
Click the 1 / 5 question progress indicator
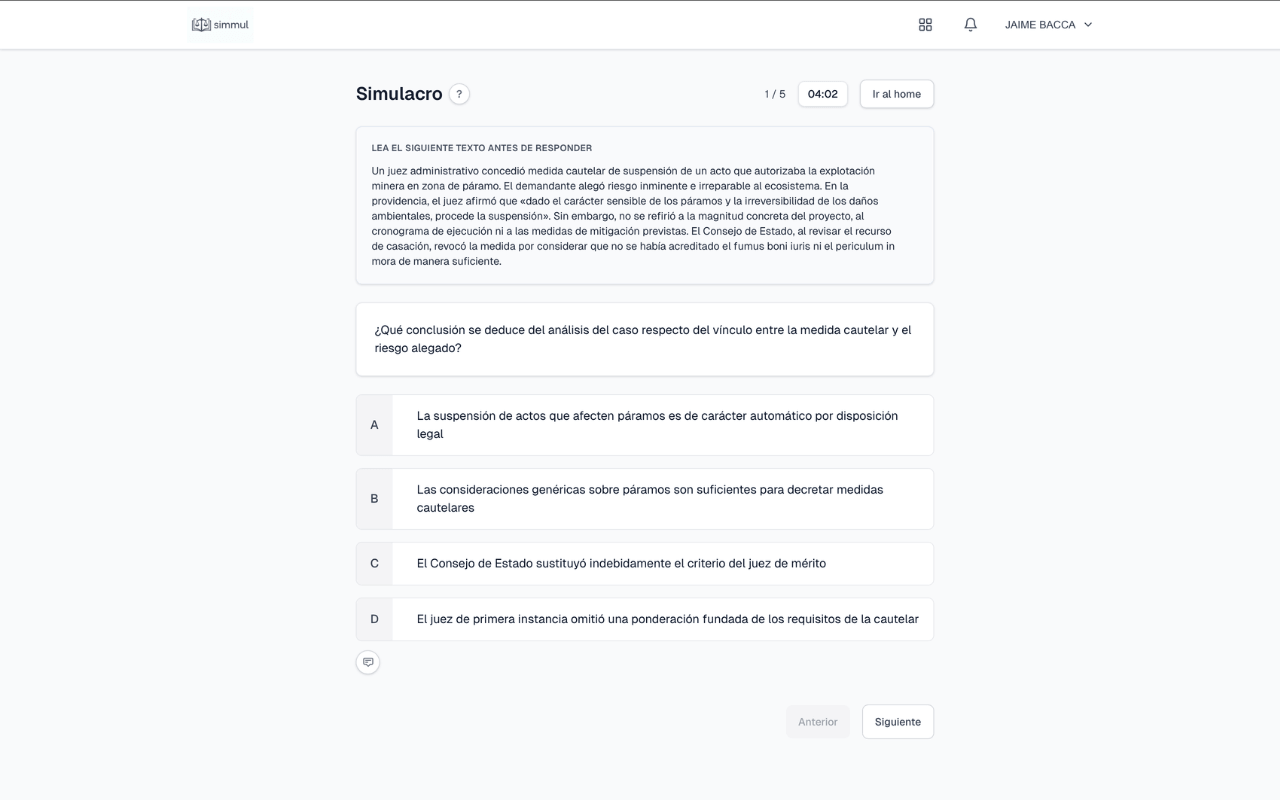coord(775,94)
